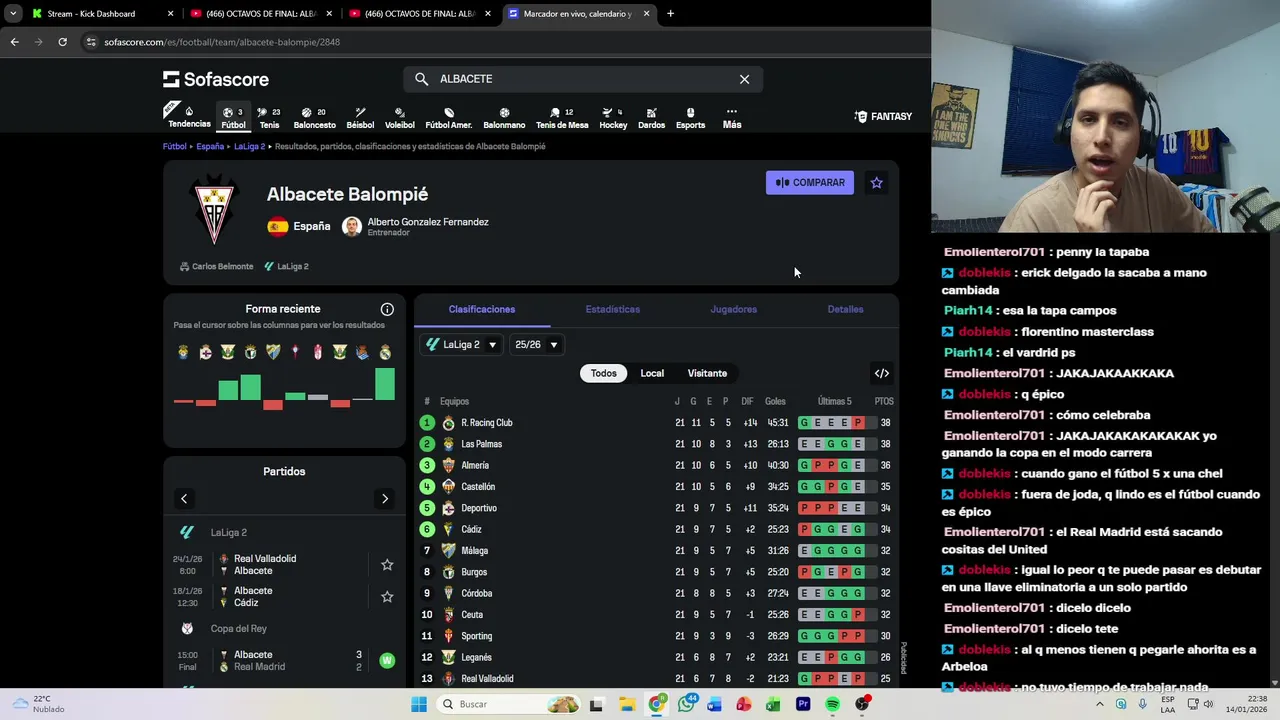Select the Local standings filter
The width and height of the screenshot is (1280, 720).
pos(652,373)
